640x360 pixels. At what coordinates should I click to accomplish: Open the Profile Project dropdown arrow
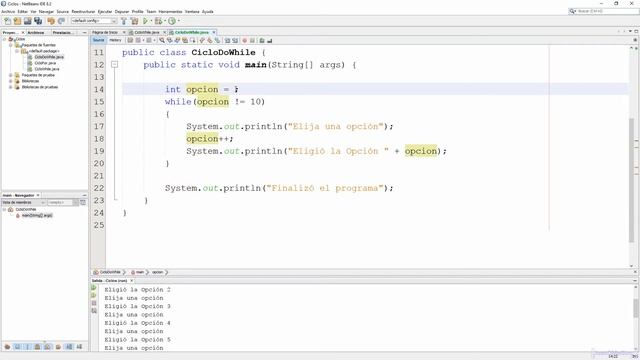pyautogui.click(x=178, y=21)
